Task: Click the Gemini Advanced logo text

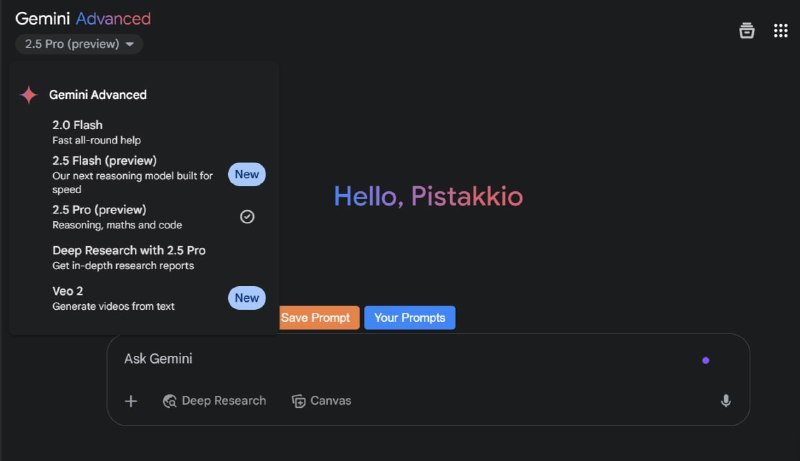Action: [83, 19]
